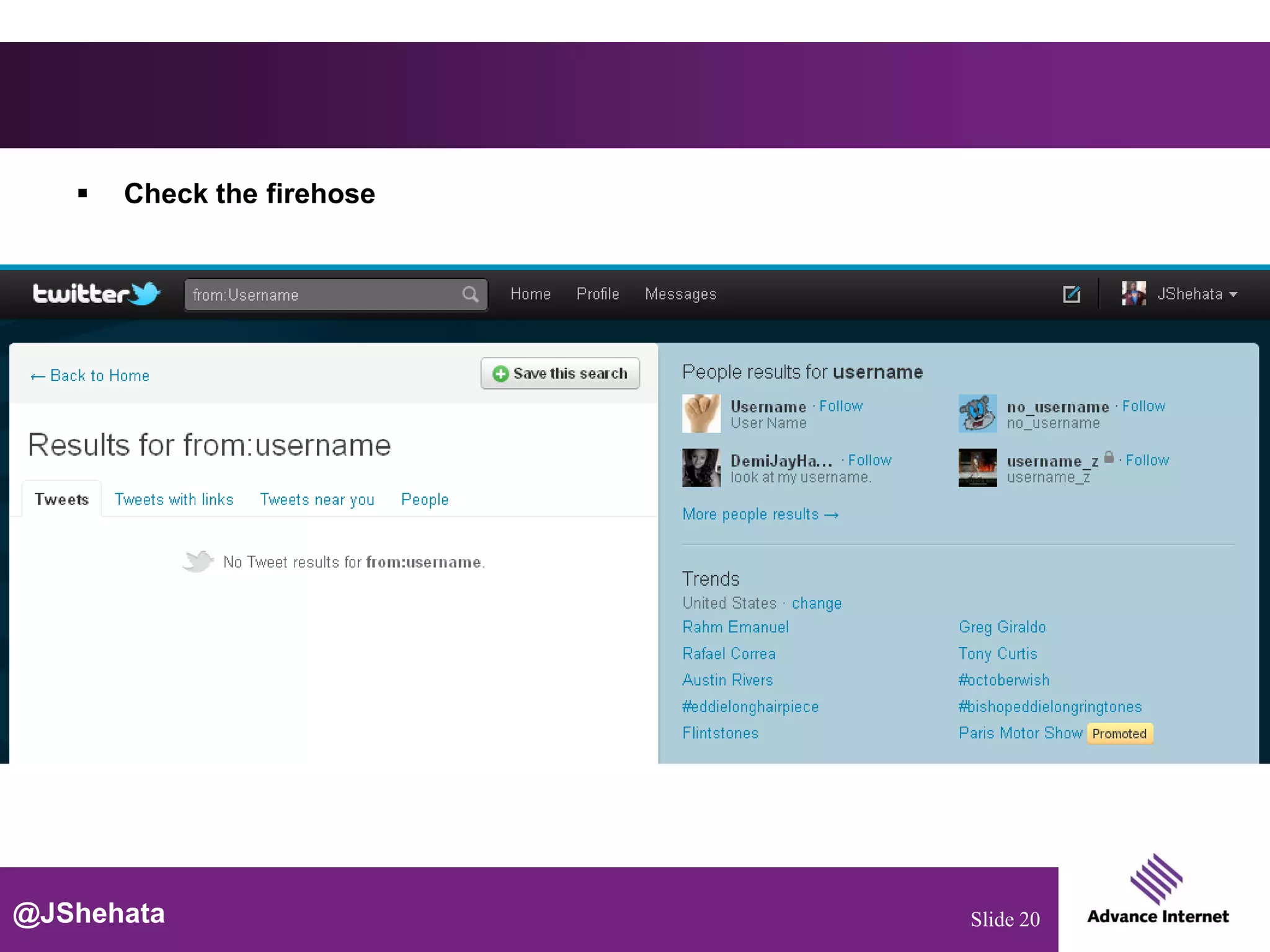
Task: Follow the DemiJayHa account
Action: 869,460
